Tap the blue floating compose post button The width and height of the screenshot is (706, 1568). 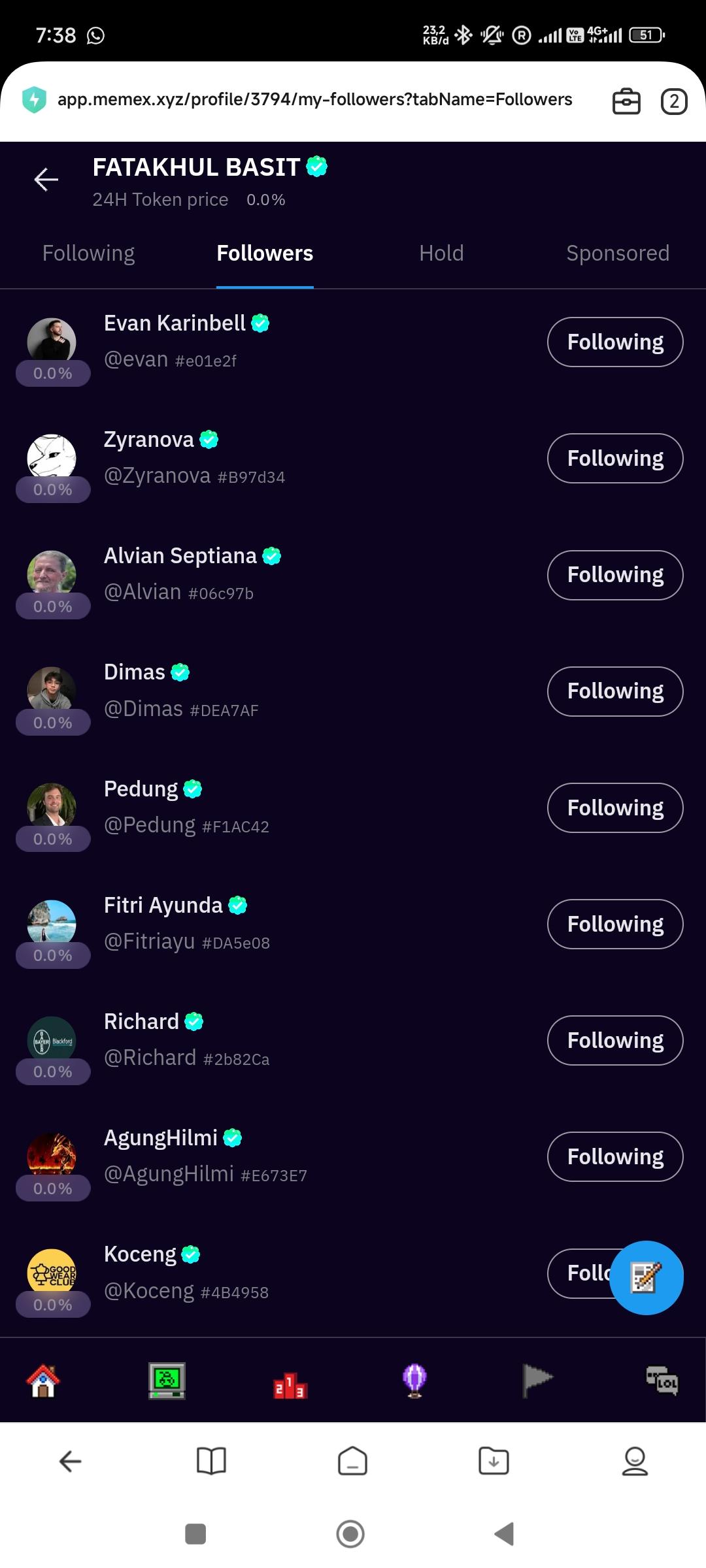point(646,1277)
